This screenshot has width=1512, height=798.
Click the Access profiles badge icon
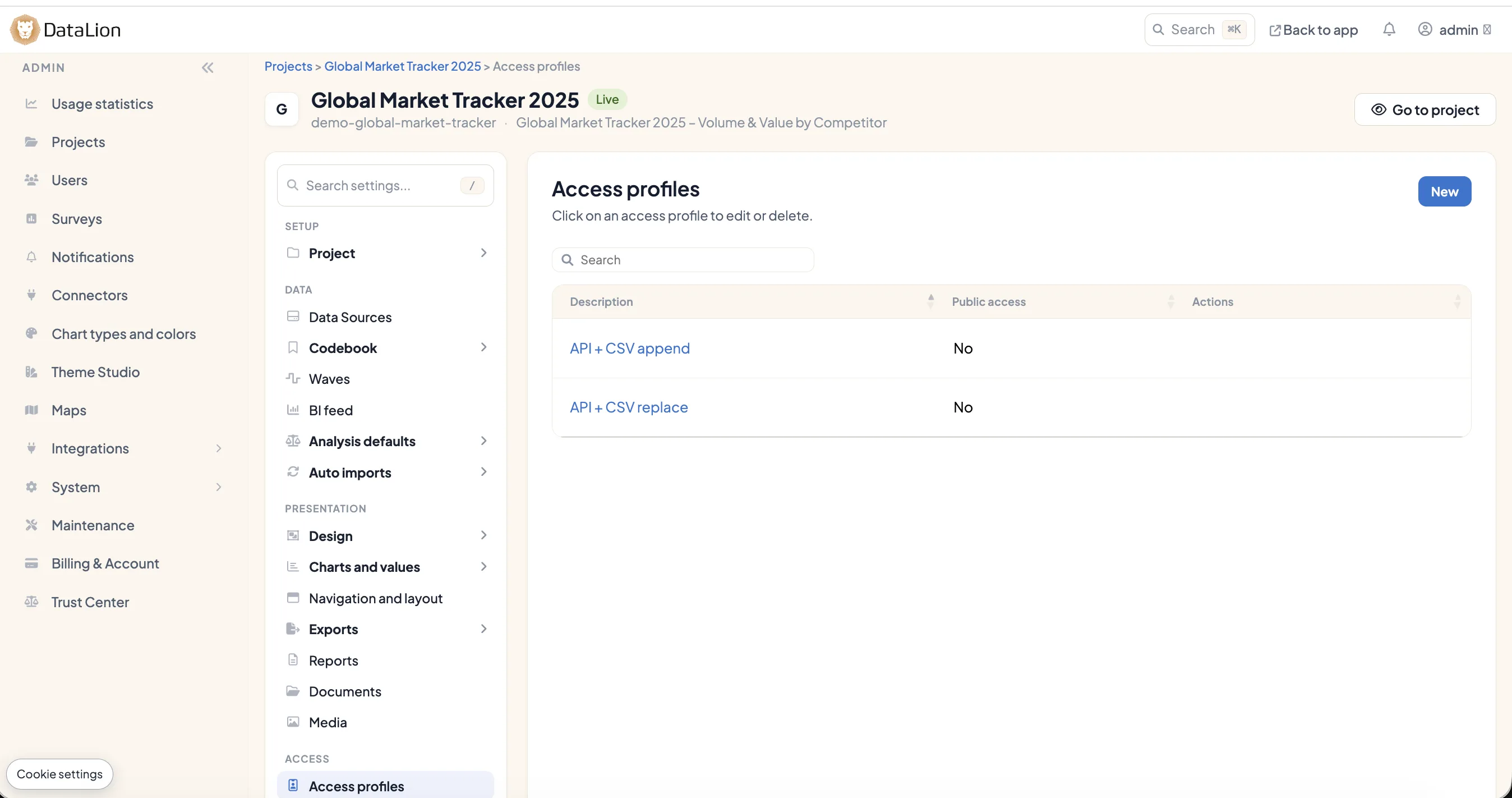pos(293,786)
